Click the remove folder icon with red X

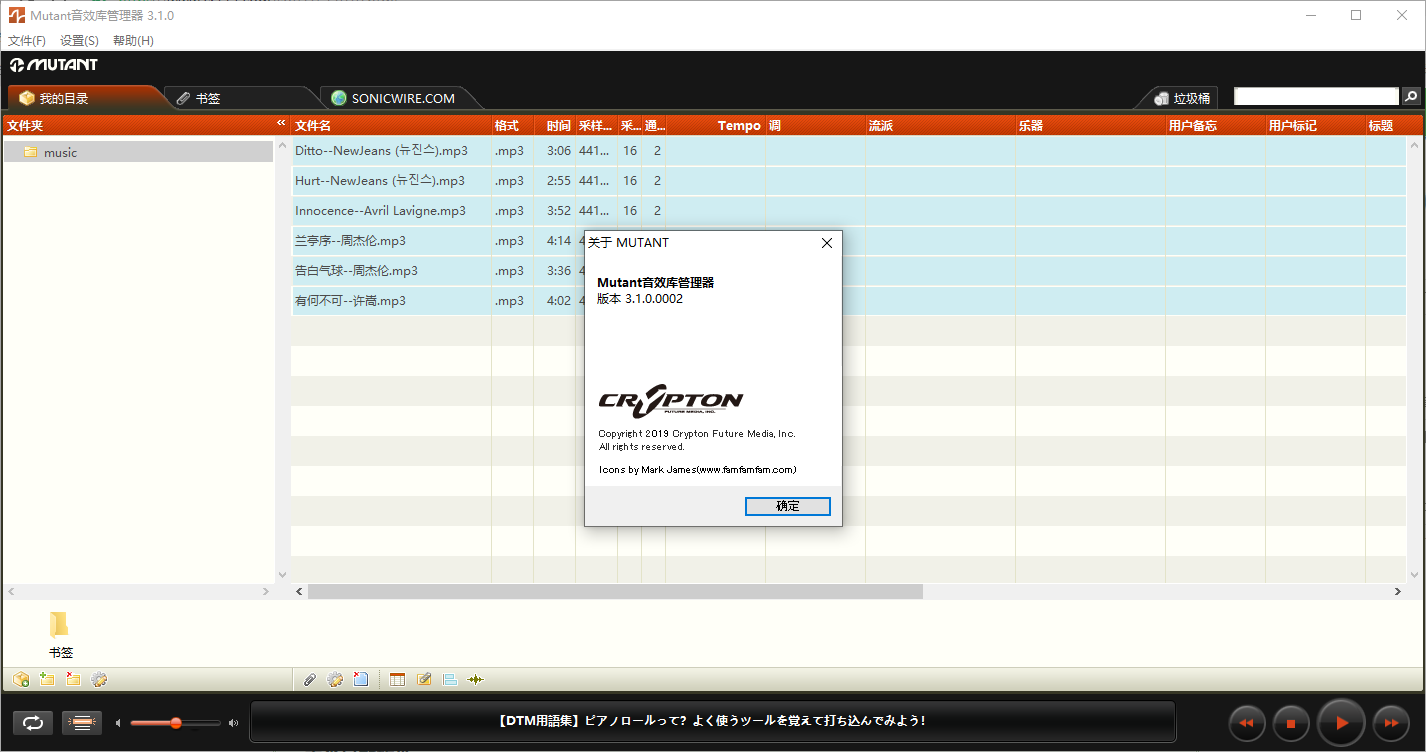pos(73,680)
